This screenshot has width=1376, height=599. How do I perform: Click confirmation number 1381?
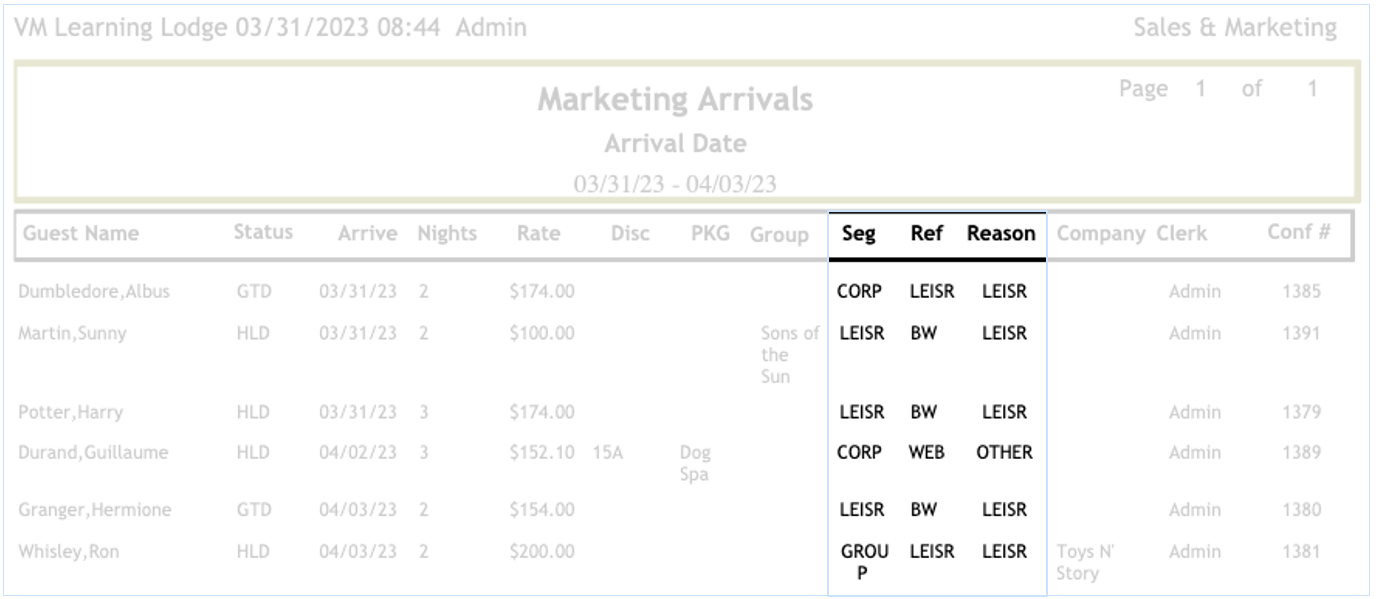(x=1301, y=551)
